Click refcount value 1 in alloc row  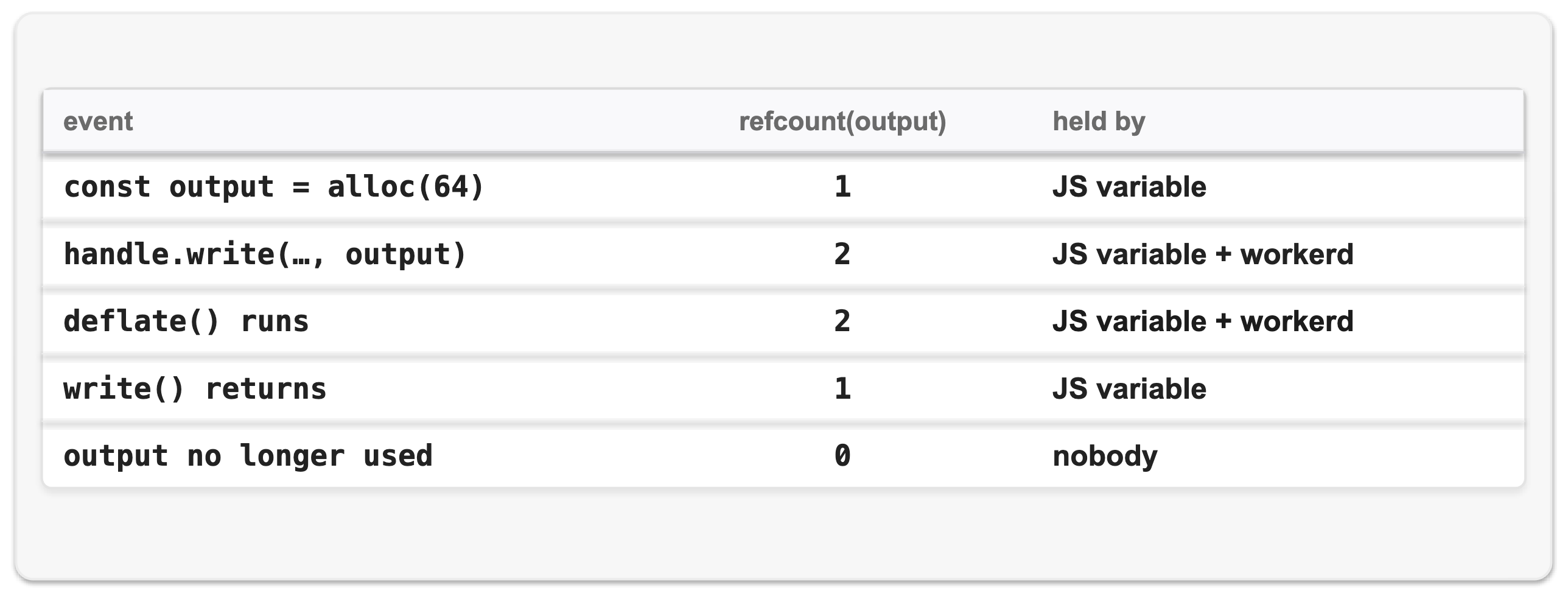pos(842,187)
